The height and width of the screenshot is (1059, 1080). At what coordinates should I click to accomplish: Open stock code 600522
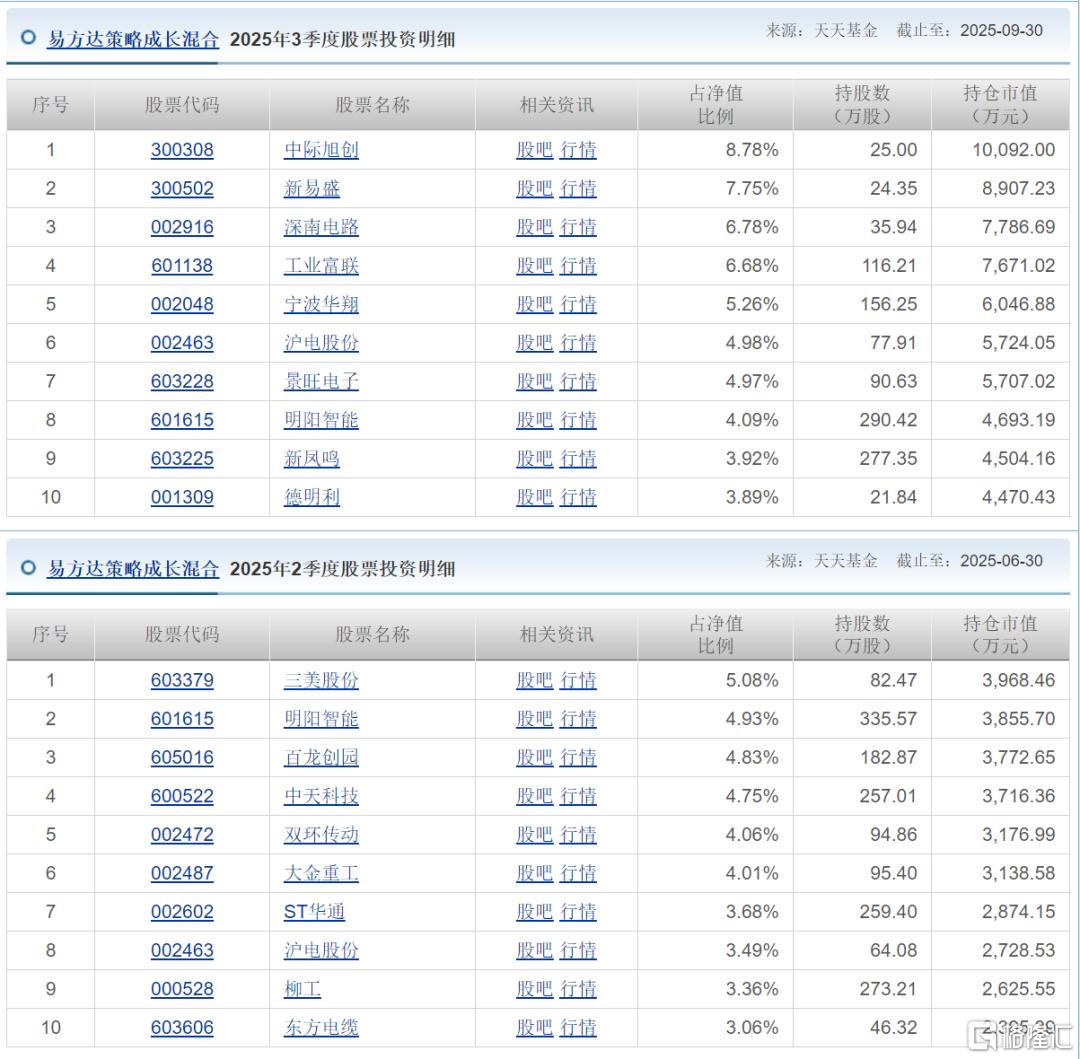pyautogui.click(x=182, y=796)
